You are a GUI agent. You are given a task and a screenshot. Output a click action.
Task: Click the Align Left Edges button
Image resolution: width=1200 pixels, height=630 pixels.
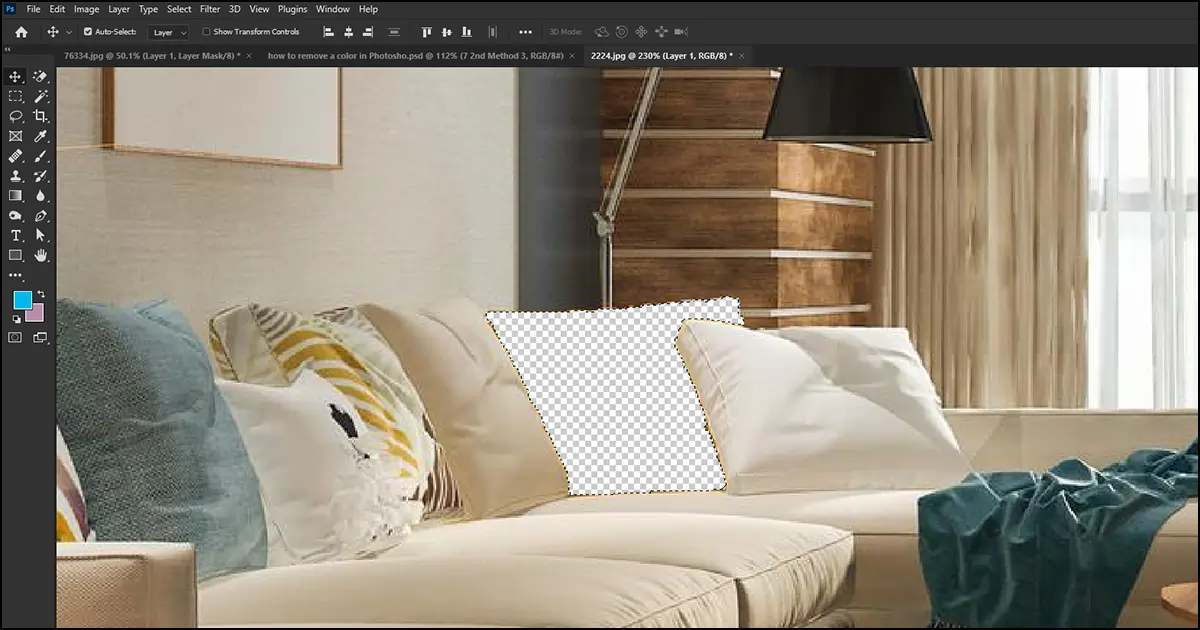[x=327, y=31]
